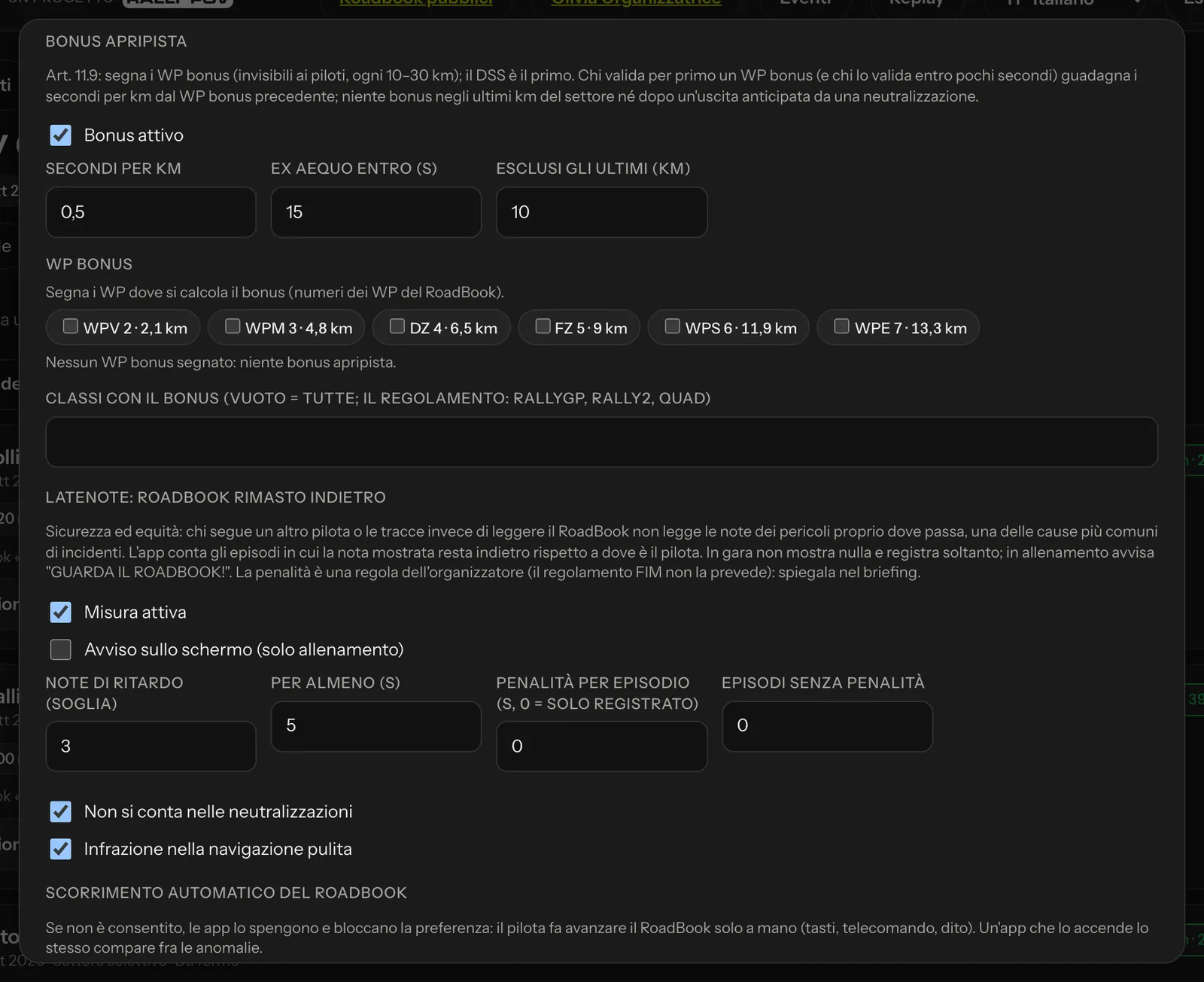1204x982 pixels.
Task: Tick the DZ 4 · 6,5 km checkbox
Action: (397, 326)
